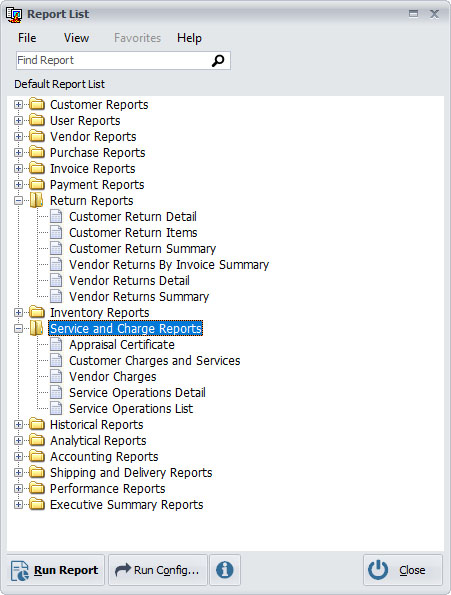Click the Customer Reports folder icon

(x=37, y=104)
